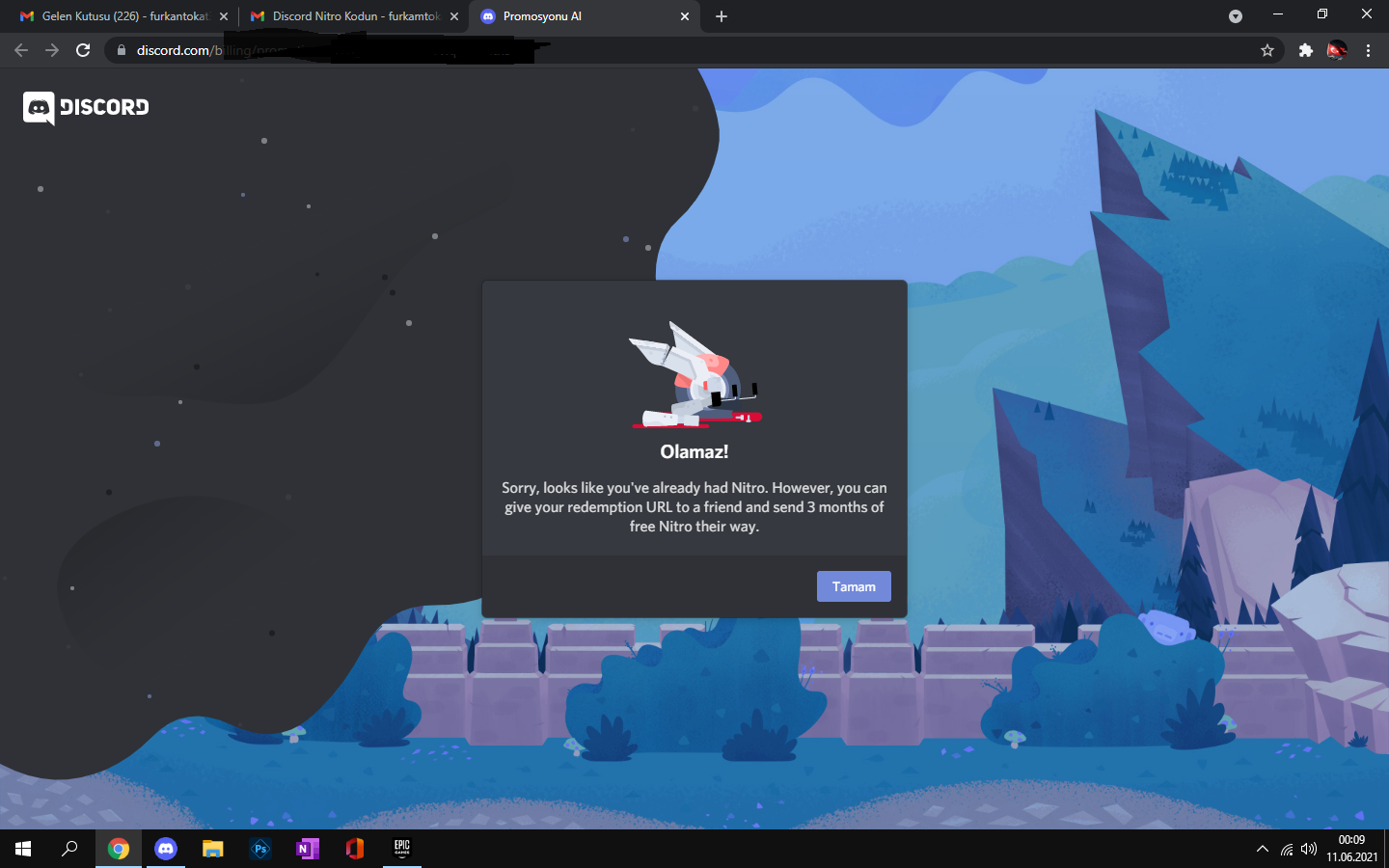
Task: Open the Chrome tab search dropdown
Action: pyautogui.click(x=1236, y=16)
